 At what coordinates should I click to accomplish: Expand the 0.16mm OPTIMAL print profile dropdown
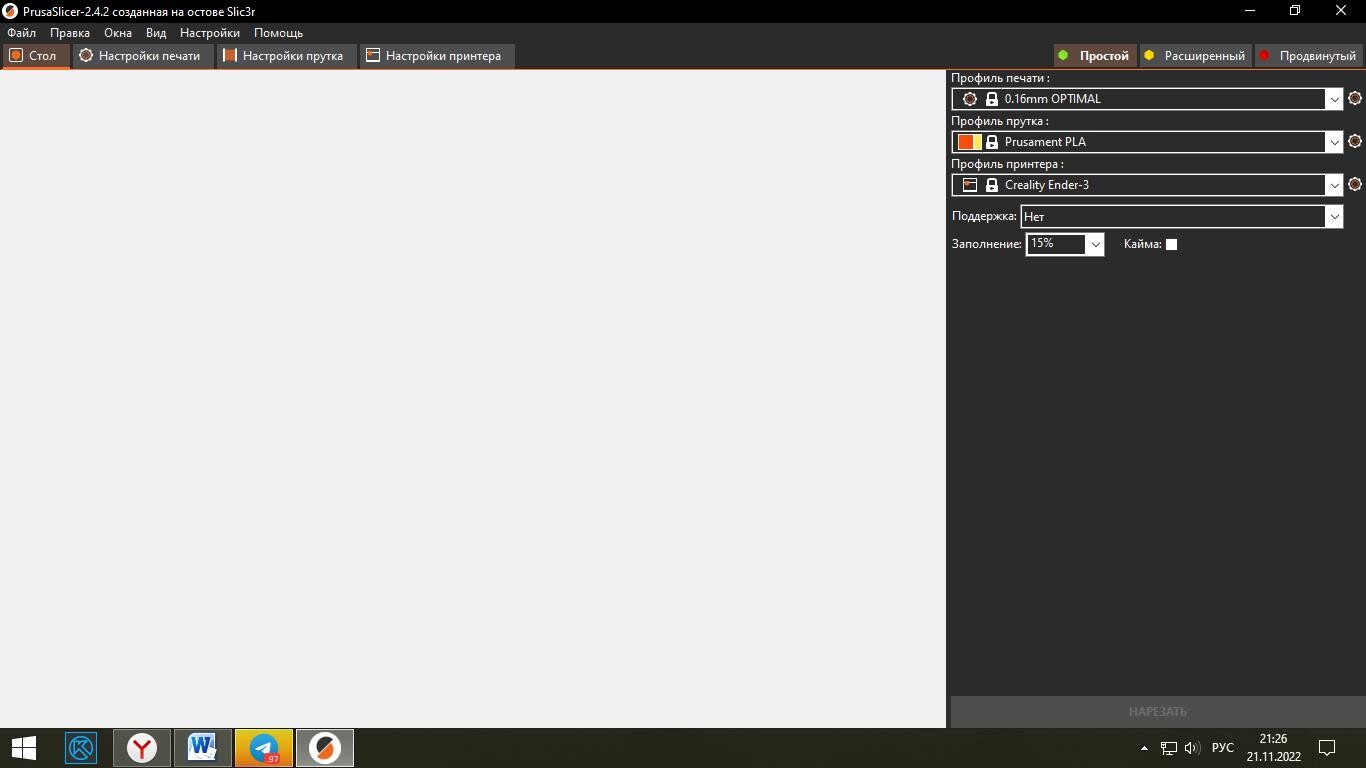1334,99
